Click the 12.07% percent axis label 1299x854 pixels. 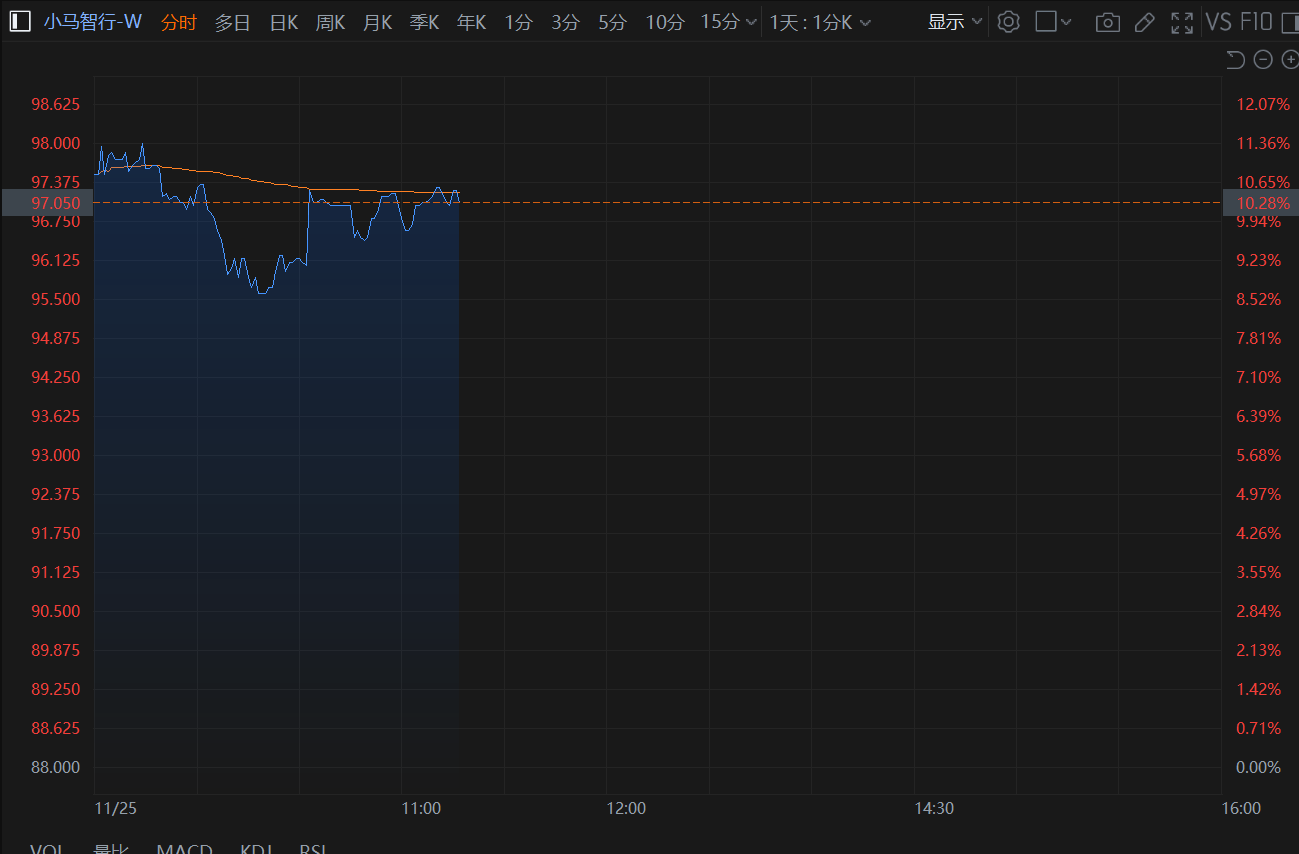[1263, 105]
